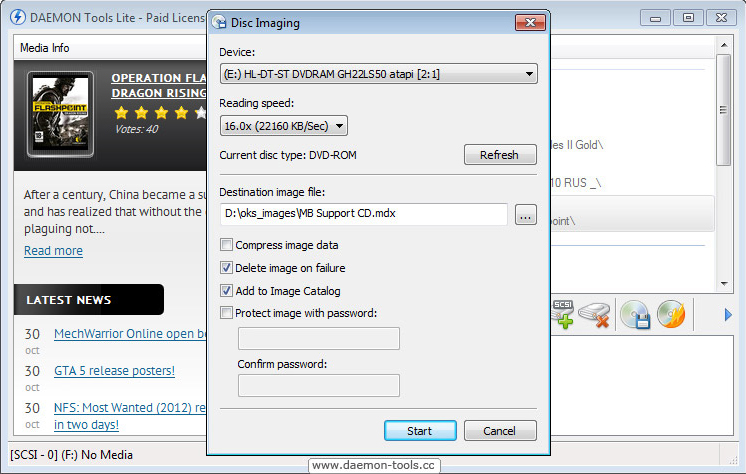This screenshot has width=746, height=474.
Task: Click the image catalog vertical scrollbar thumb
Action: [724, 109]
